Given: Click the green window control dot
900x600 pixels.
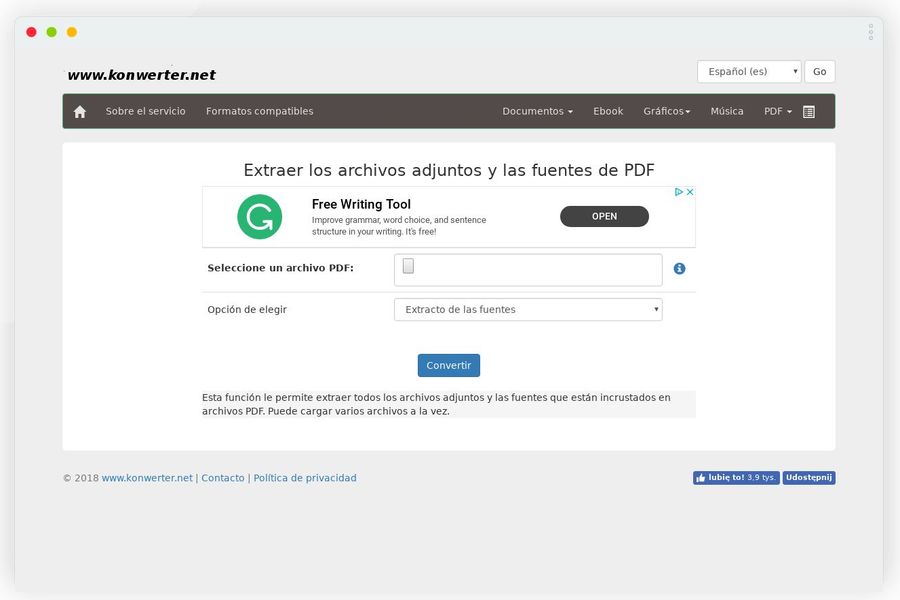Looking at the screenshot, I should pos(52,32).
